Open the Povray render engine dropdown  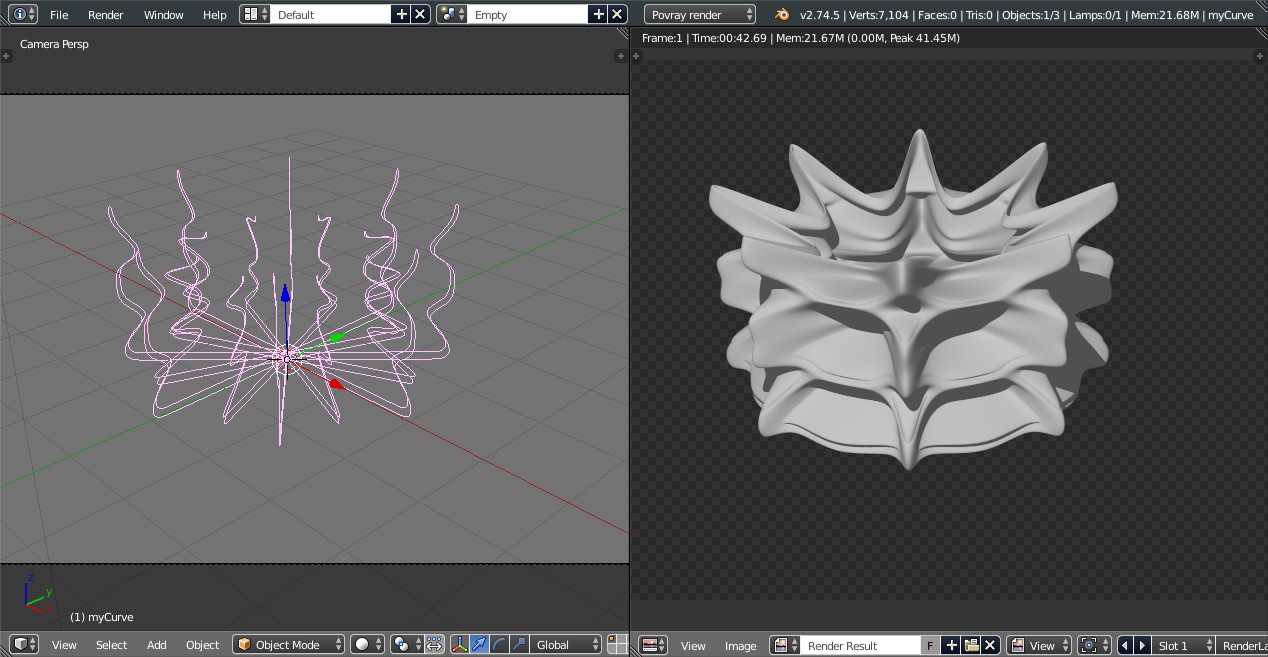click(700, 15)
